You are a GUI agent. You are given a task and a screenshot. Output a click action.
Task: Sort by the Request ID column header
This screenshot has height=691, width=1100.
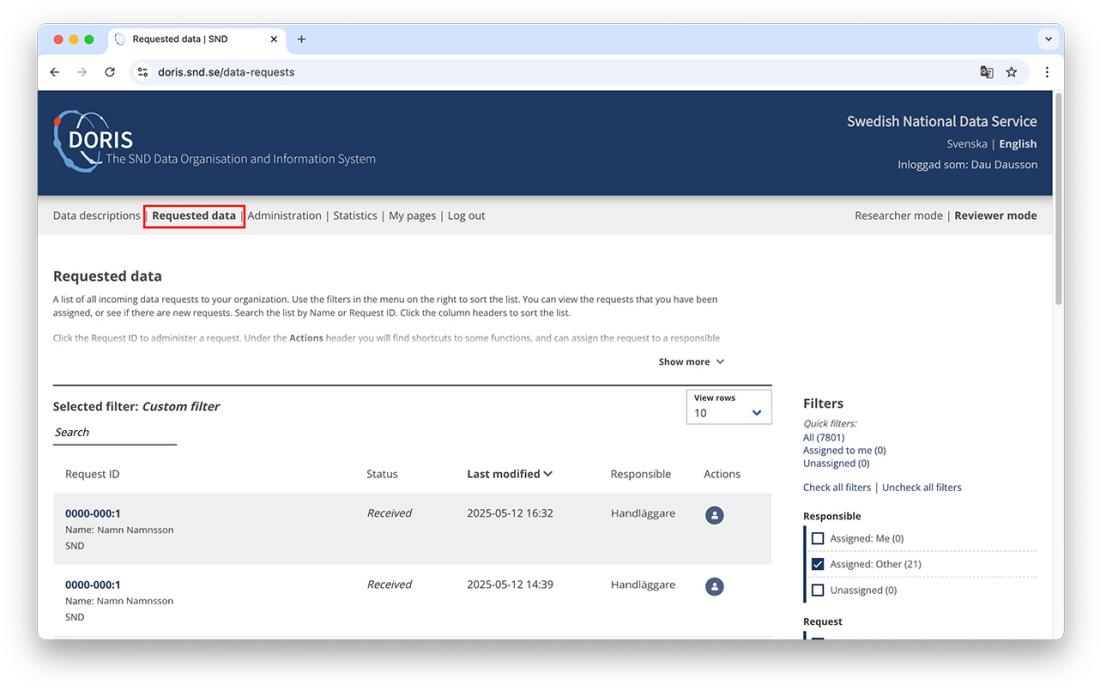tap(92, 474)
